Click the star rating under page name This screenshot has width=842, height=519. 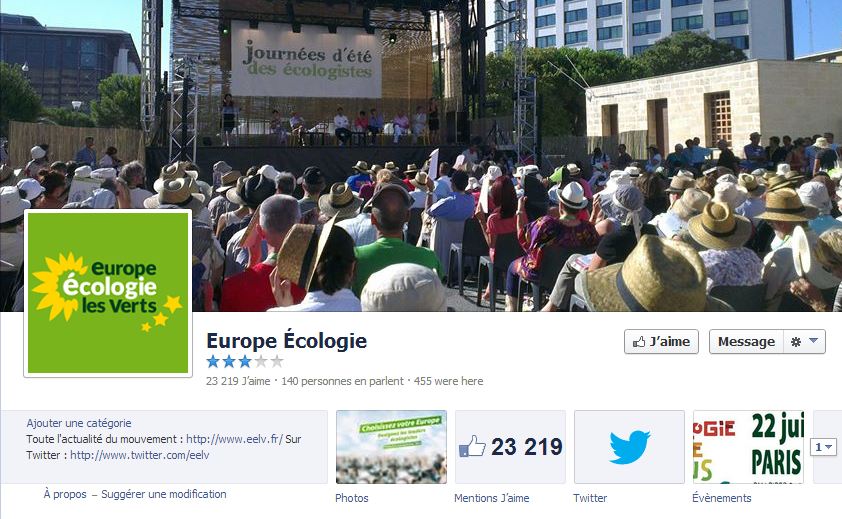[x=245, y=362]
